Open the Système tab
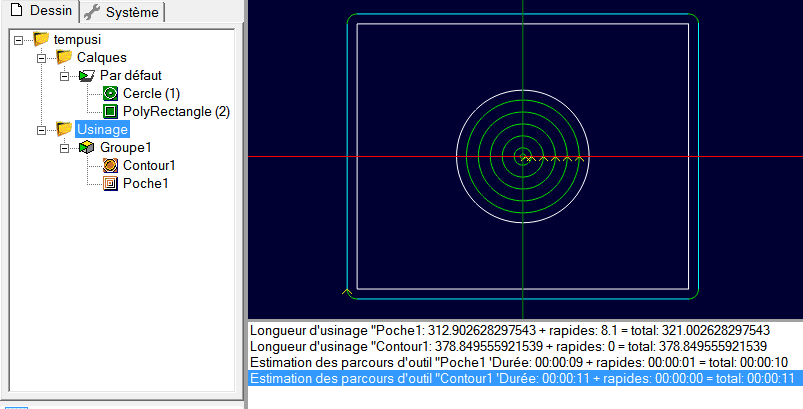Image resolution: width=803 pixels, height=409 pixels. (122, 13)
